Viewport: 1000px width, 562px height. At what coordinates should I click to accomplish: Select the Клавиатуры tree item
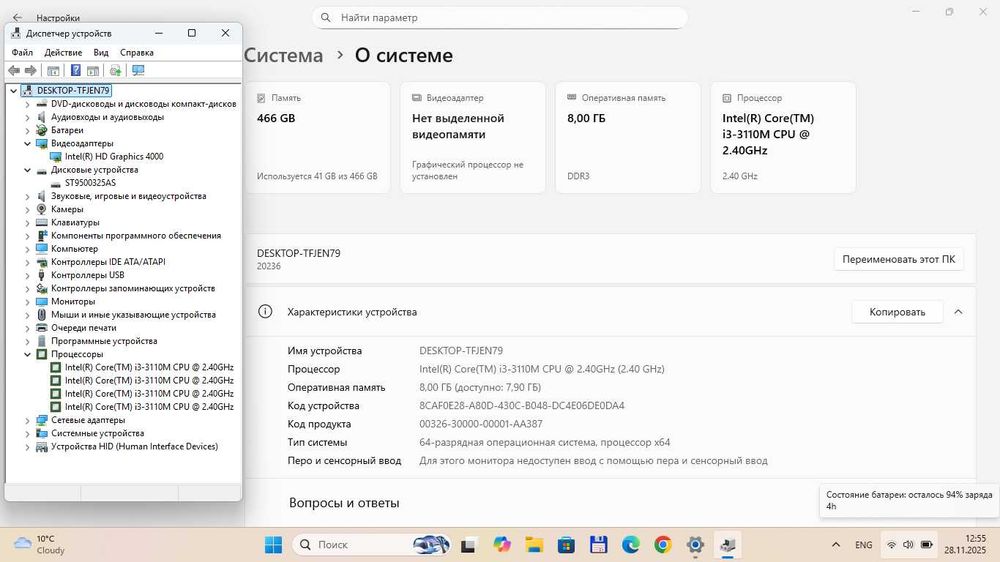tap(75, 223)
